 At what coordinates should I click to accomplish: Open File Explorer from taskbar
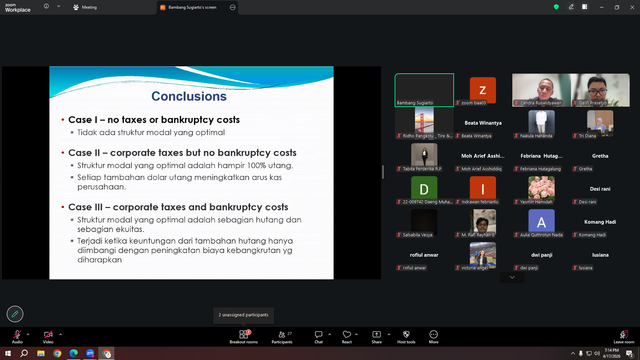pyautogui.click(x=41, y=353)
